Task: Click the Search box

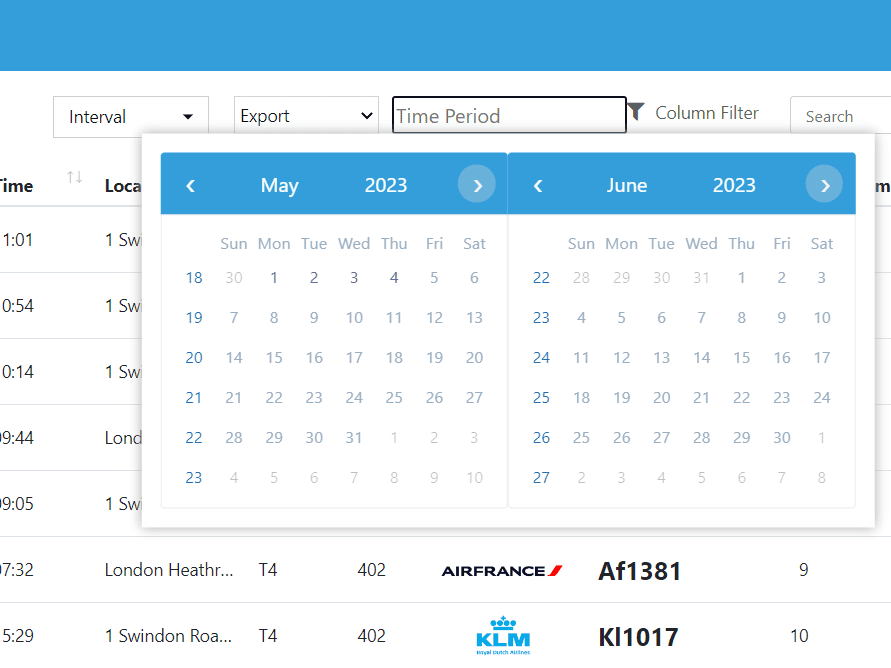Action: [838, 116]
